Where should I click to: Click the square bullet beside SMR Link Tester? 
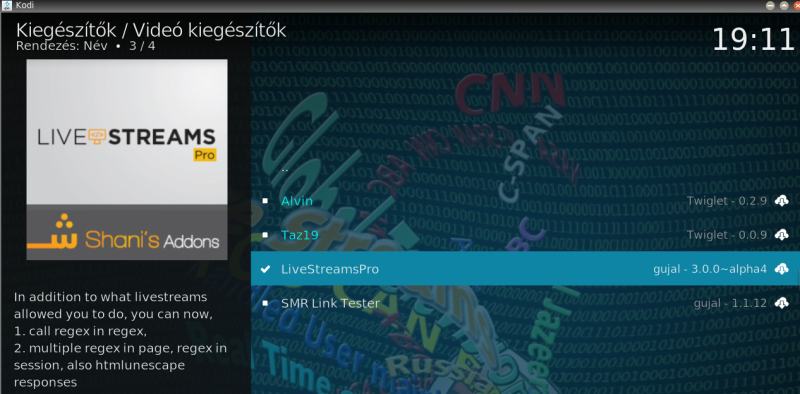coord(265,303)
